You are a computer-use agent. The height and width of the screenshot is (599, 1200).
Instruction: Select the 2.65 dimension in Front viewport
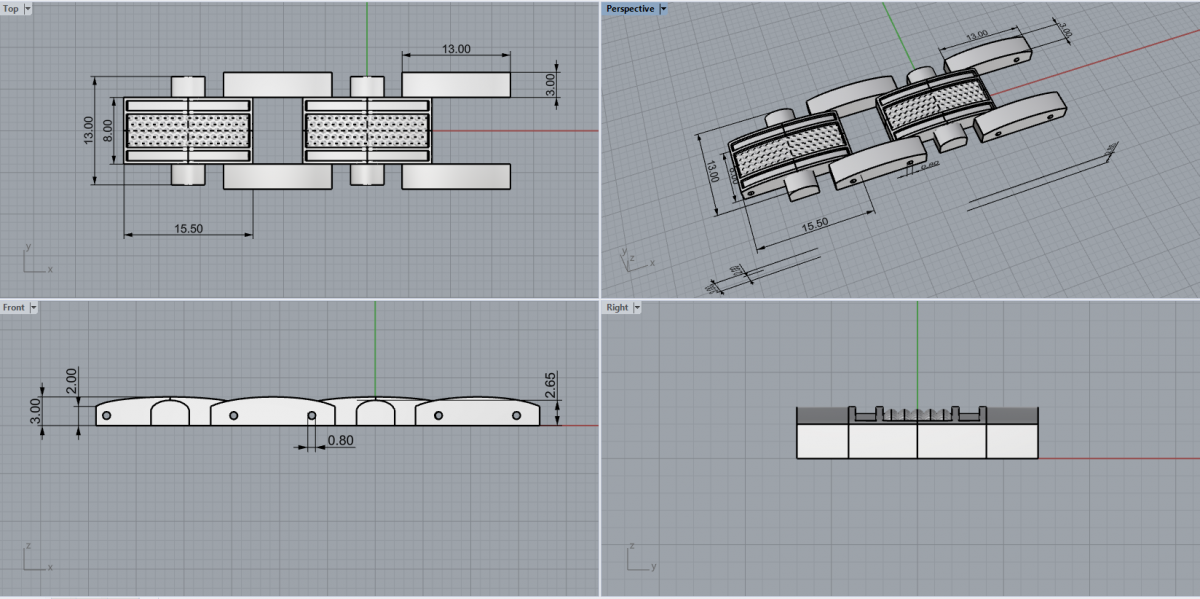tap(551, 384)
